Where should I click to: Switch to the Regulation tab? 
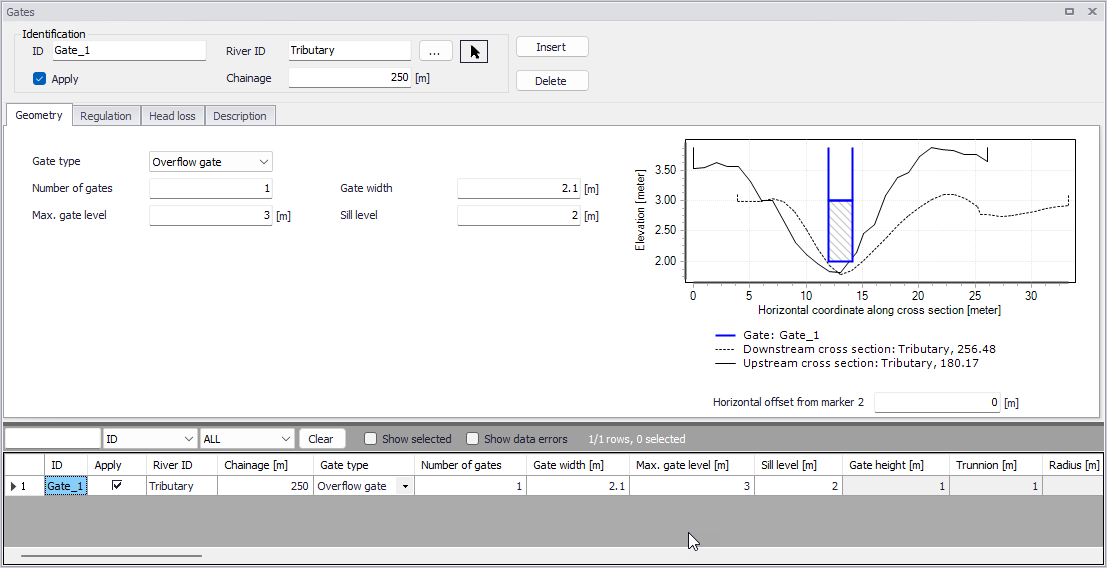(x=106, y=116)
